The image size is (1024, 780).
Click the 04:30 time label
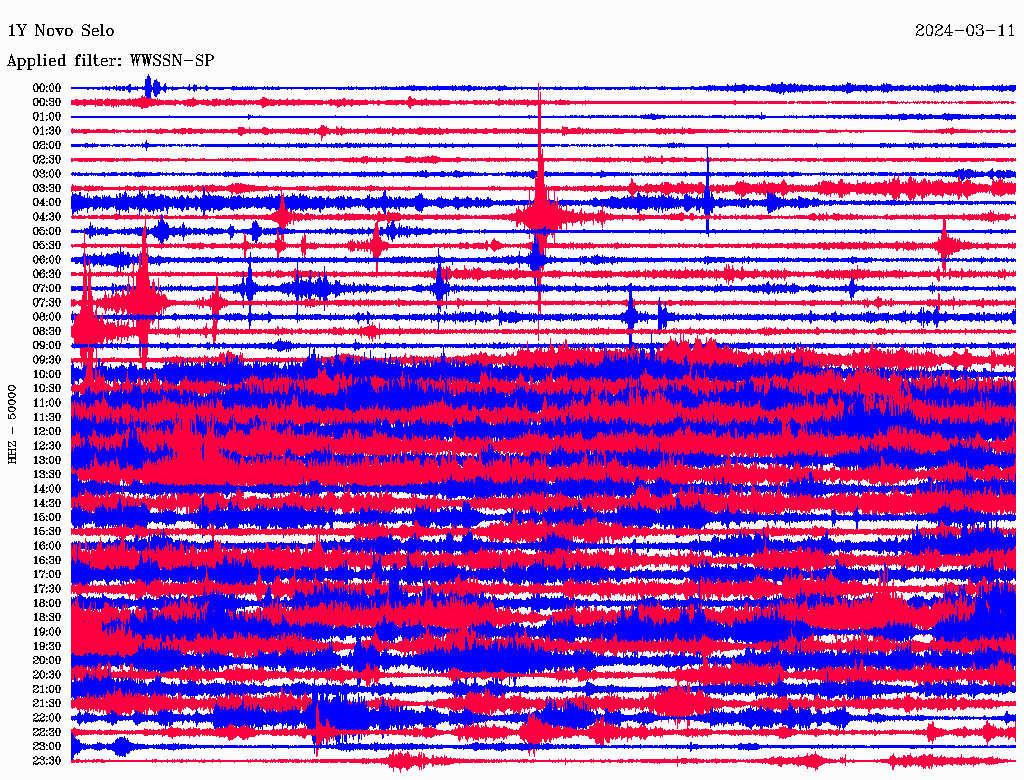47,217
